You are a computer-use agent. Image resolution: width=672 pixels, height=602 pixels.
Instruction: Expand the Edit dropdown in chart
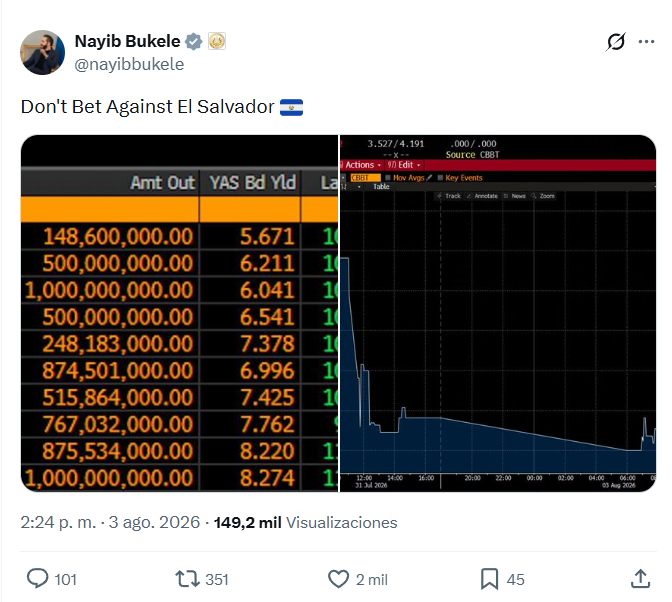coord(404,165)
